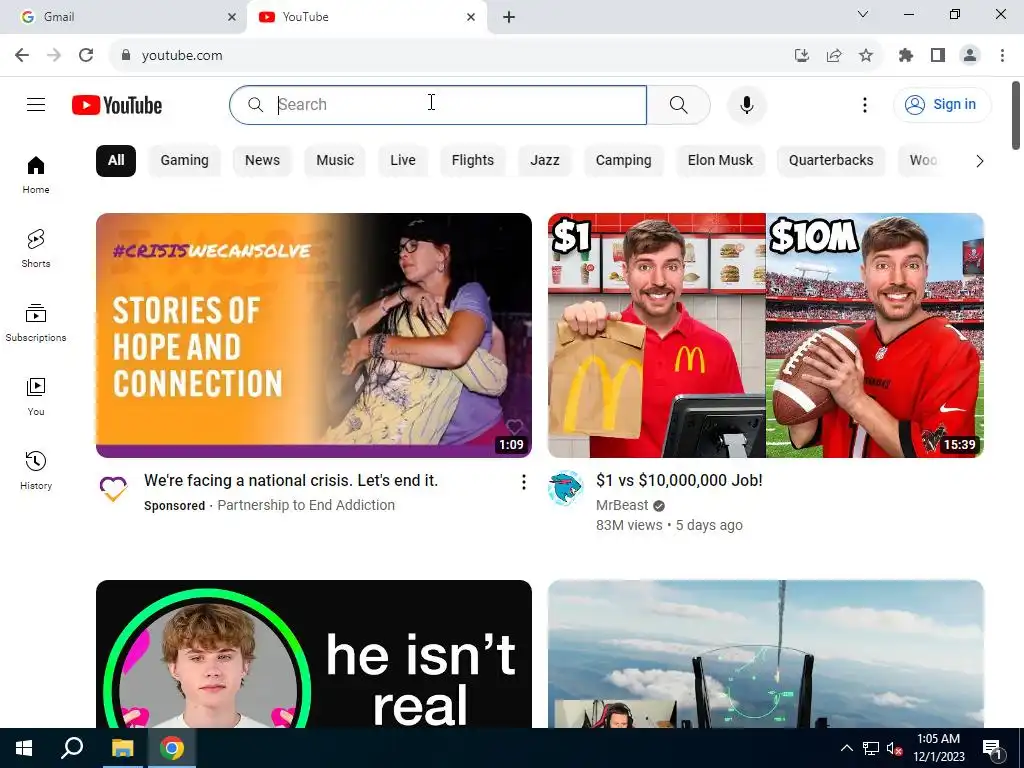Select the Jazz chip
This screenshot has width=1024, height=768.
tap(545, 161)
